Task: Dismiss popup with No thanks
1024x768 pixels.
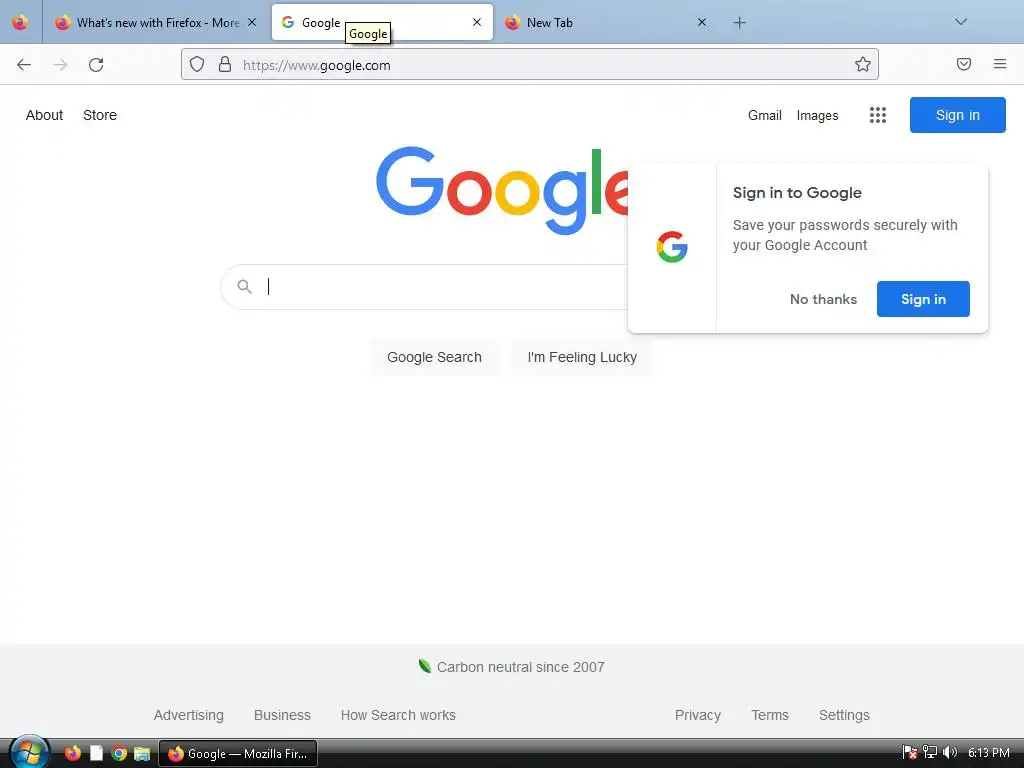Action: pyautogui.click(x=823, y=299)
